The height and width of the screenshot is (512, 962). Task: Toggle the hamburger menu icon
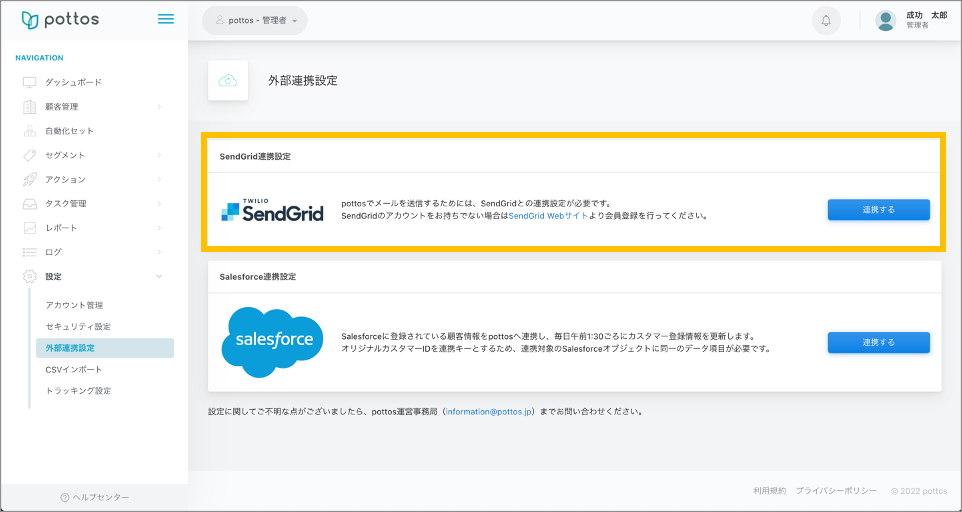(166, 19)
